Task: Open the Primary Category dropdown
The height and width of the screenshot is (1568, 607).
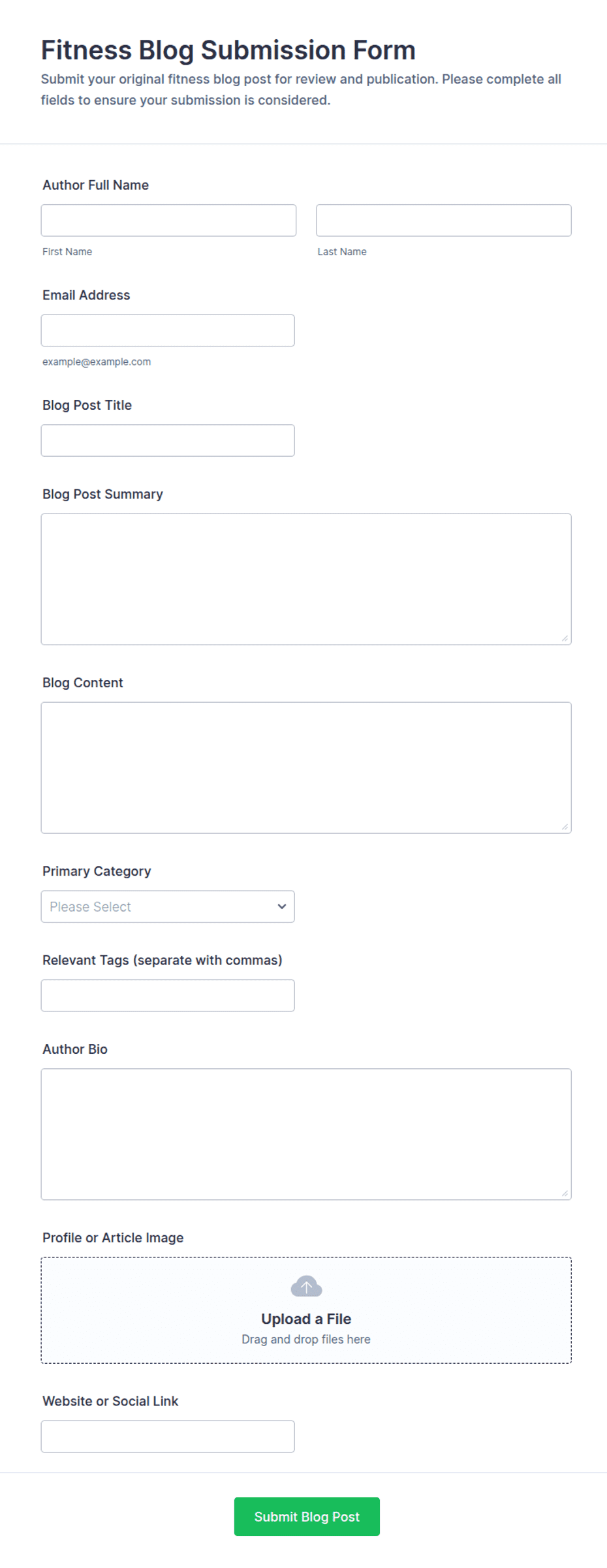Action: [x=168, y=906]
